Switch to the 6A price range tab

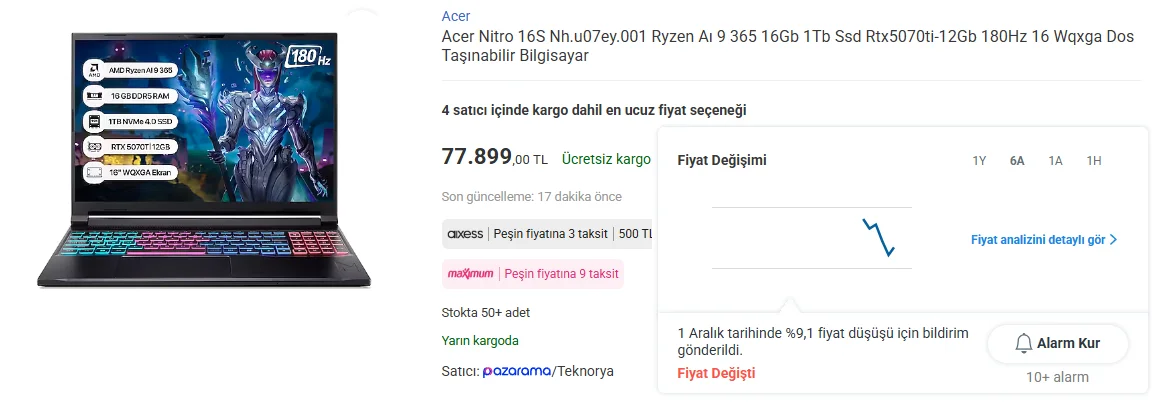pyautogui.click(x=1017, y=161)
